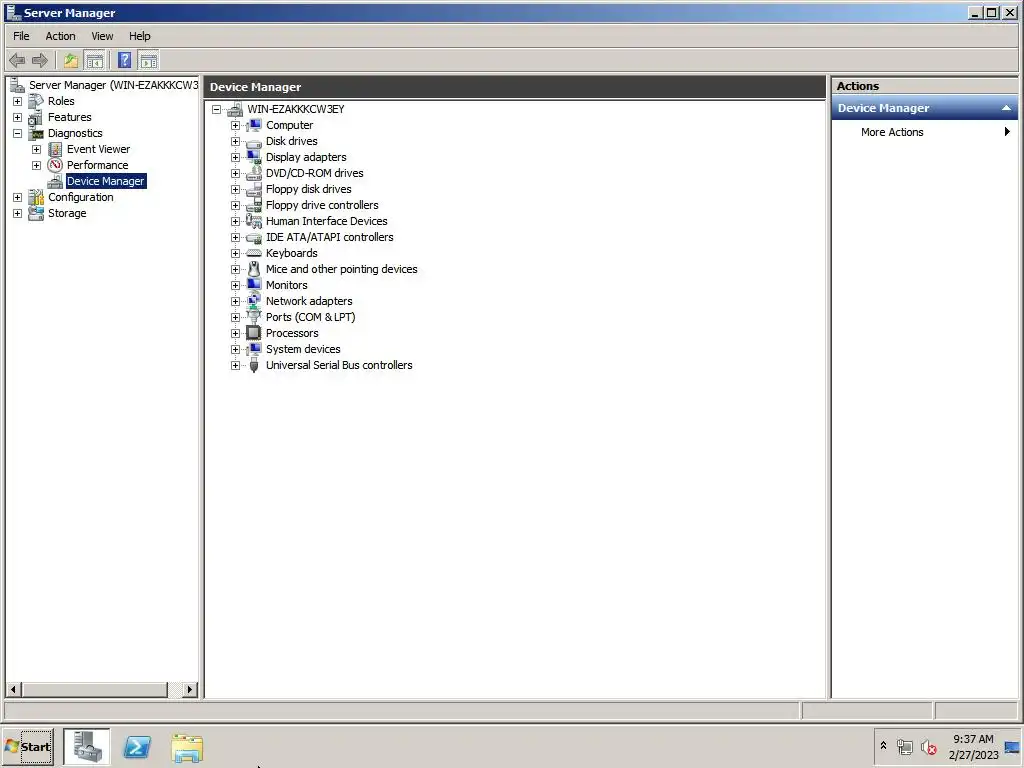Click the network tray icon

[904, 747]
